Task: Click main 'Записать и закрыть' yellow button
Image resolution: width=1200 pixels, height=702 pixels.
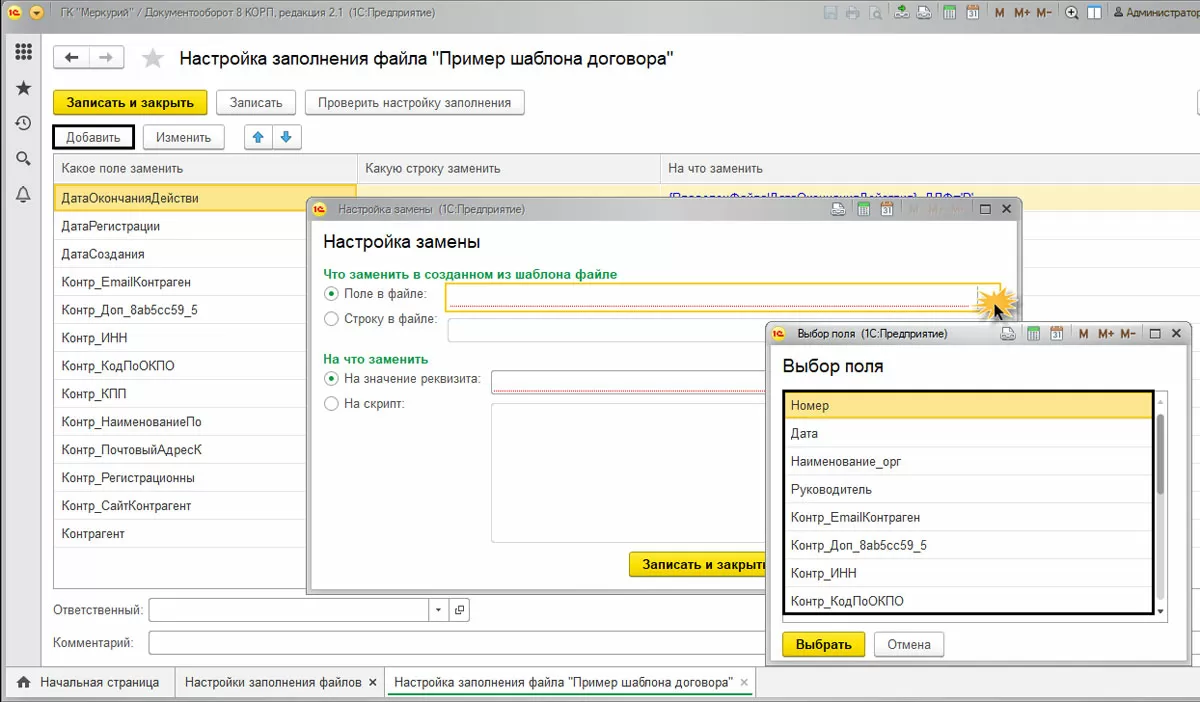Action: [130, 102]
